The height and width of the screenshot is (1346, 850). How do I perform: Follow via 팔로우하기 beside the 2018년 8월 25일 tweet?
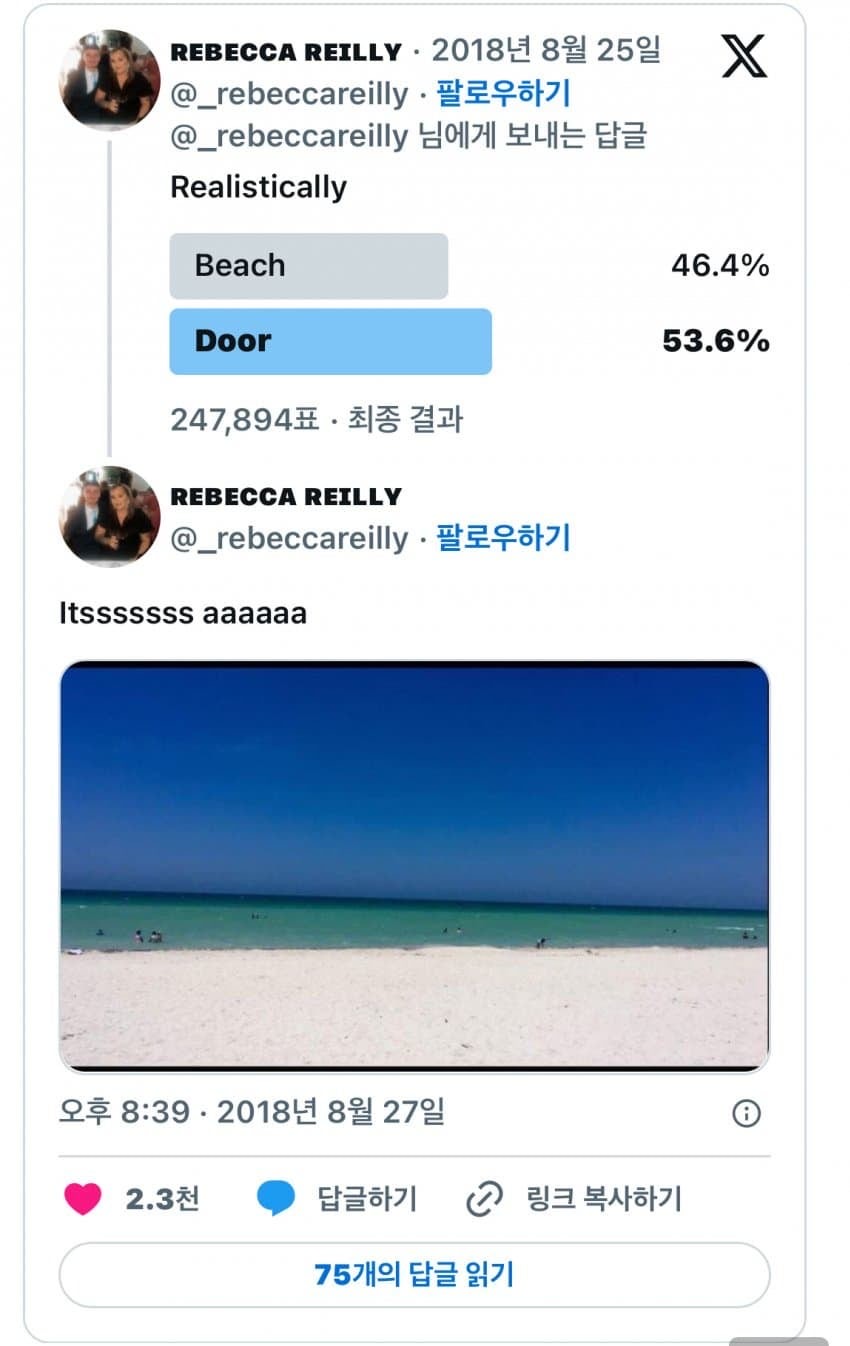tap(503, 94)
